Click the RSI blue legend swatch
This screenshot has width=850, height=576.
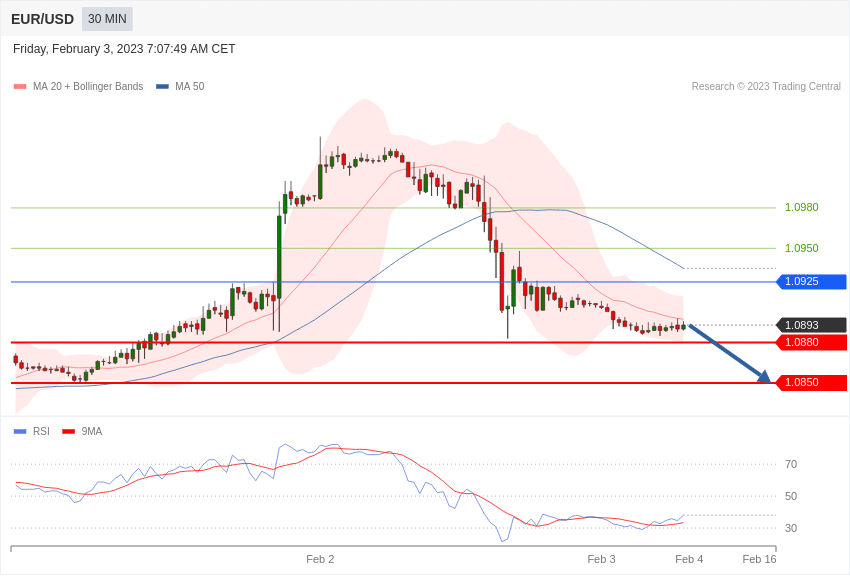[x=20, y=432]
